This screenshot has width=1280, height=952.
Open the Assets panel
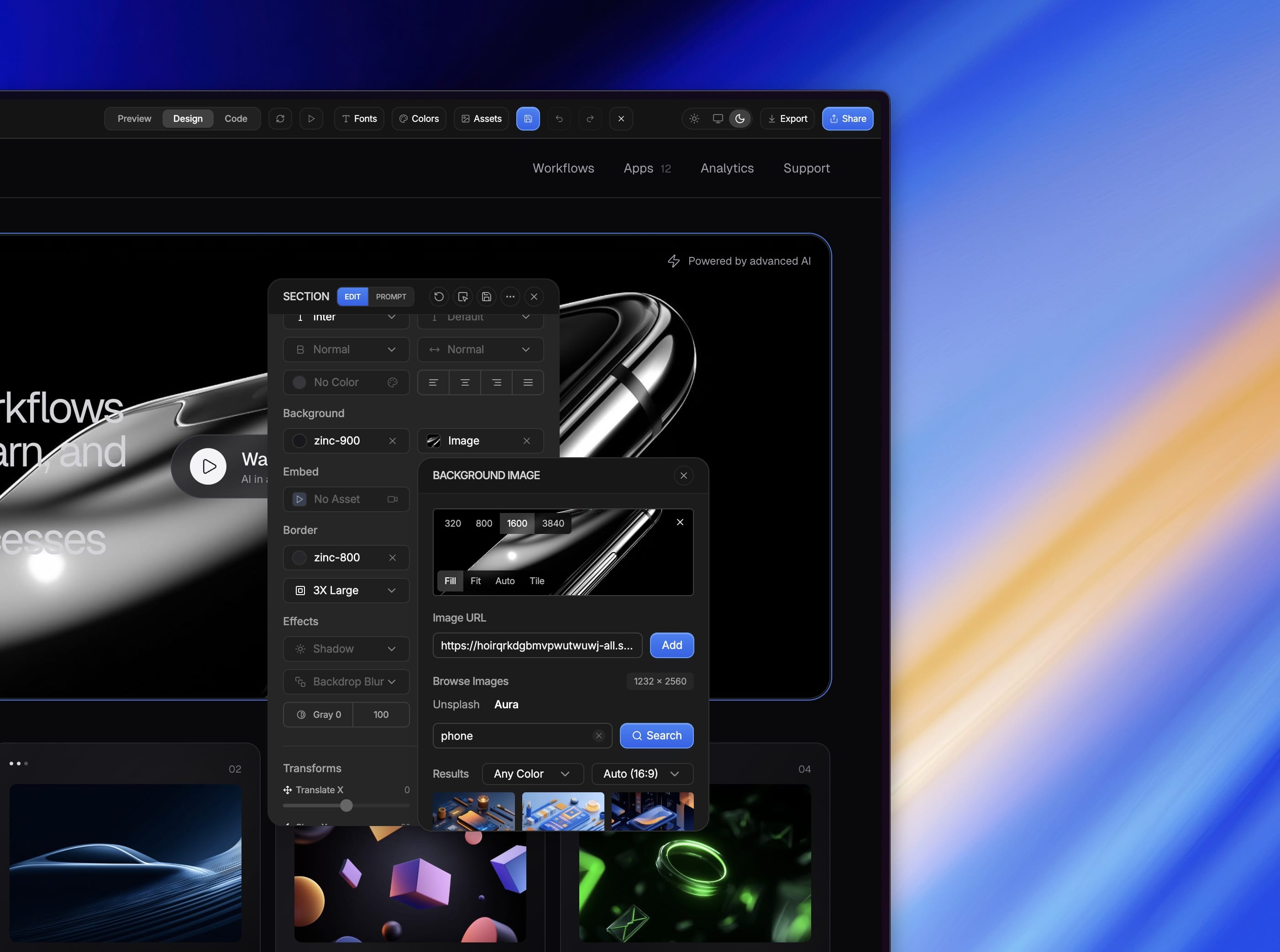tap(481, 118)
